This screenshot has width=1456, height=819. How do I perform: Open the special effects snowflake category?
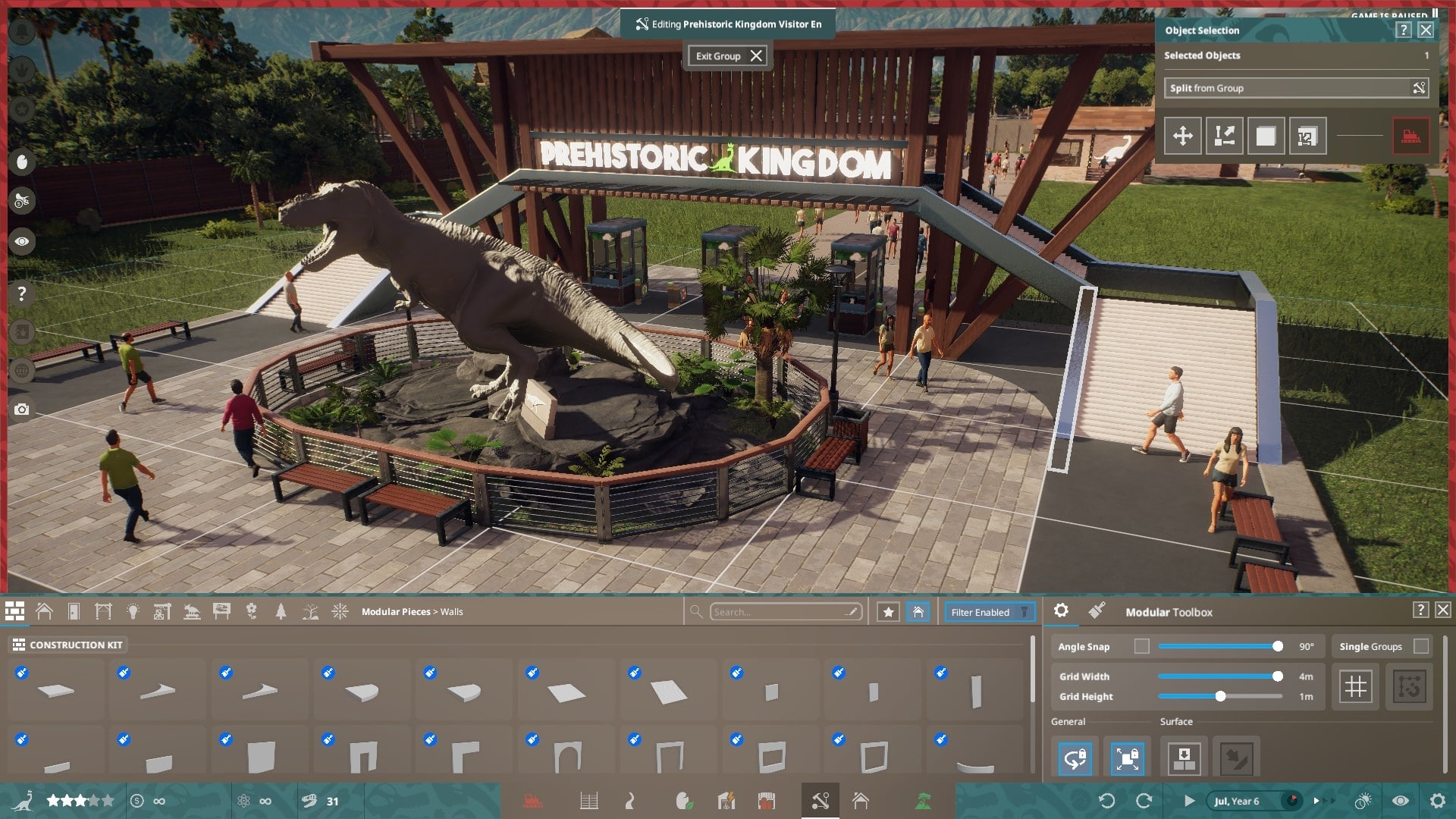pos(340,611)
